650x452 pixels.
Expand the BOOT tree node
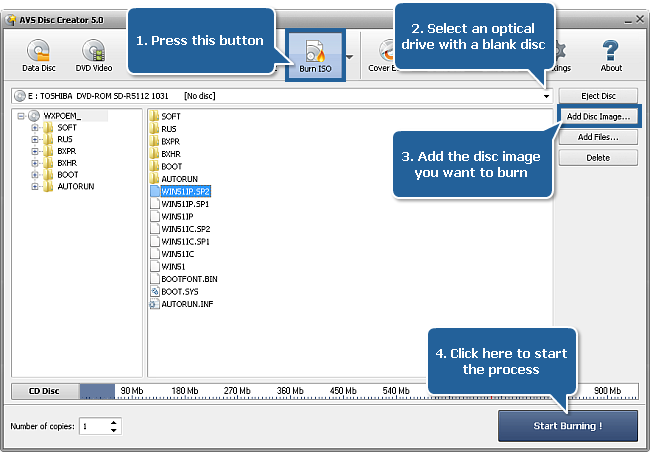tap(35, 175)
